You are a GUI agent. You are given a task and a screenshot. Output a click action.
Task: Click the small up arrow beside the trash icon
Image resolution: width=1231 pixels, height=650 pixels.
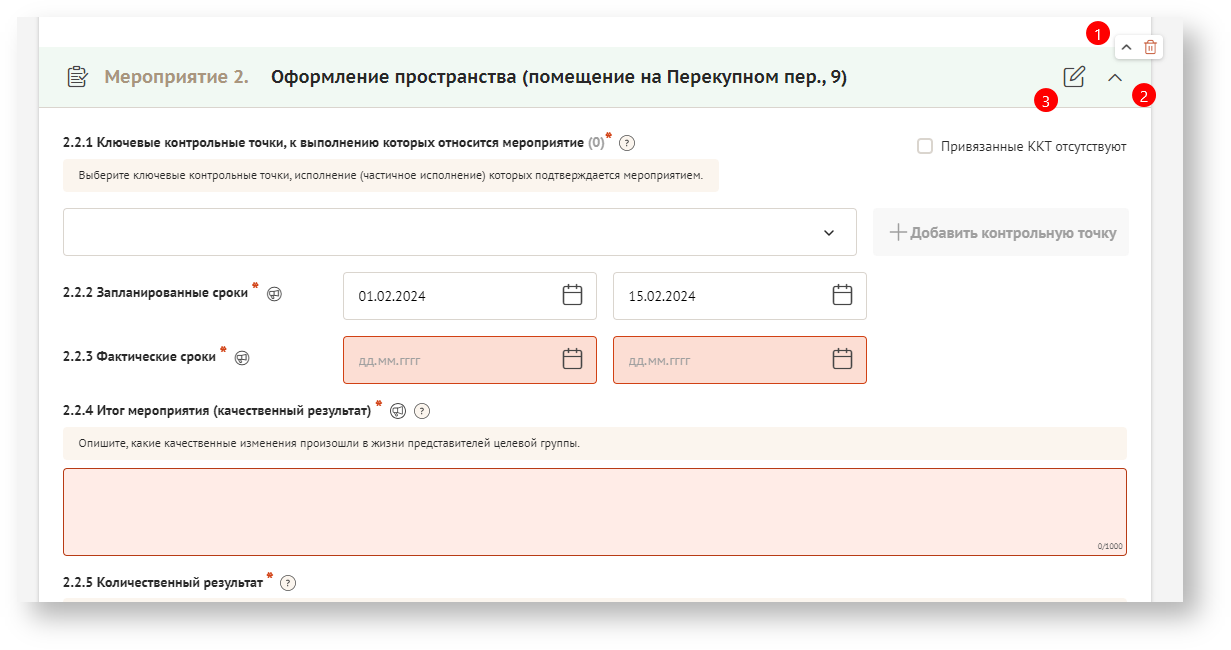coord(1126,47)
